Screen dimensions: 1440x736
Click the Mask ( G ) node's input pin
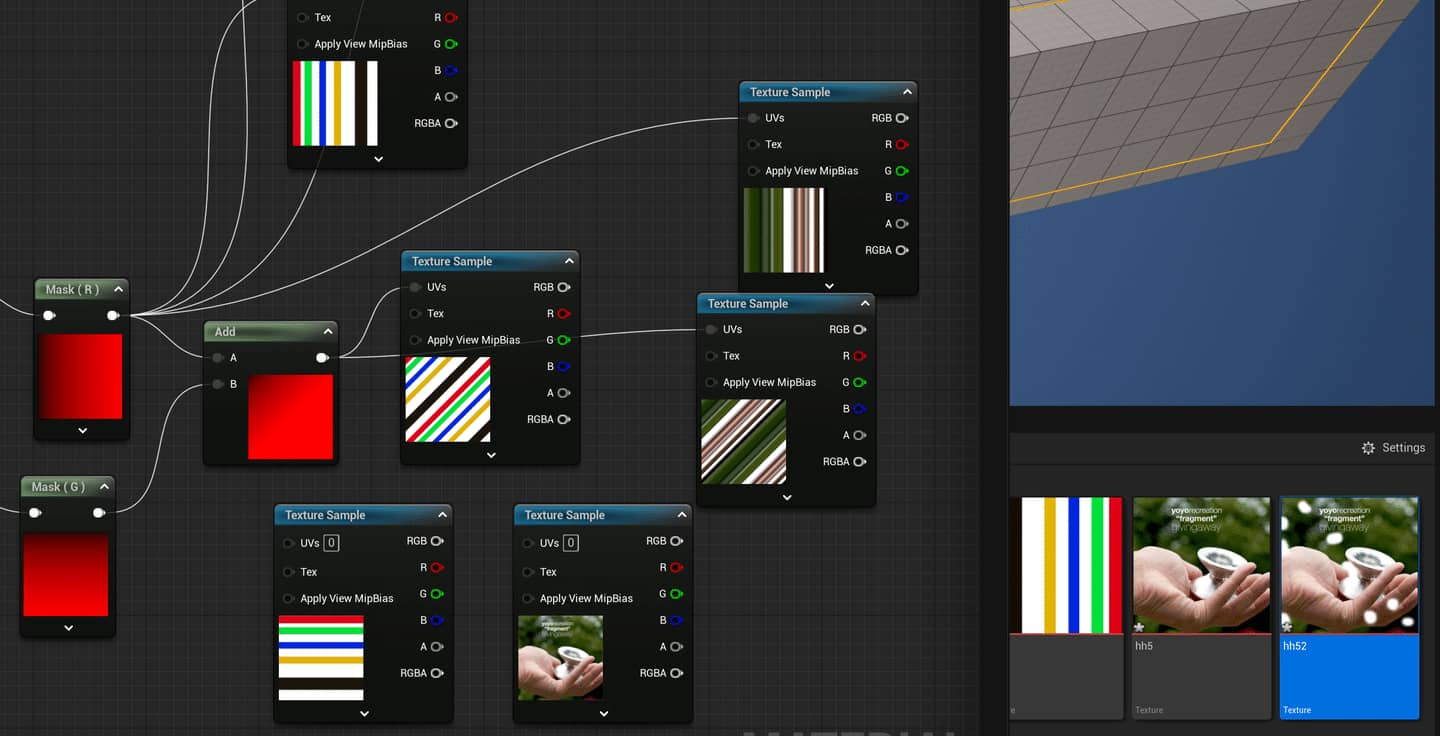[35, 513]
